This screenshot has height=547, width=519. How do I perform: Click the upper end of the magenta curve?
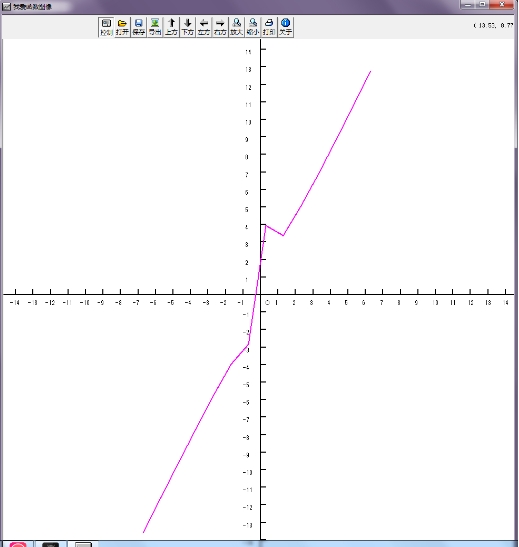pos(370,71)
